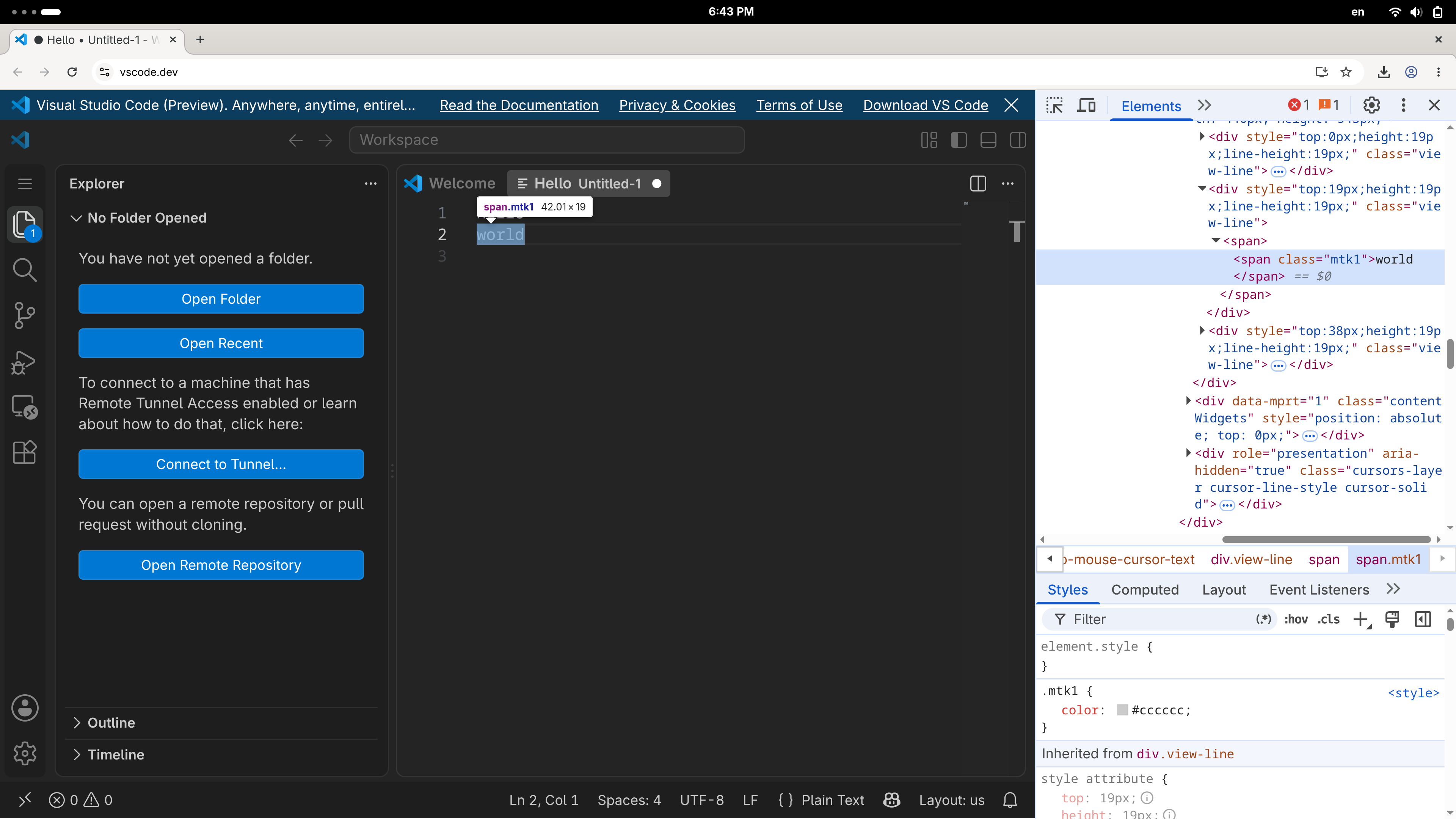The image size is (1456, 819).
Task: Switch to the Welcome editor tab
Action: click(x=450, y=184)
